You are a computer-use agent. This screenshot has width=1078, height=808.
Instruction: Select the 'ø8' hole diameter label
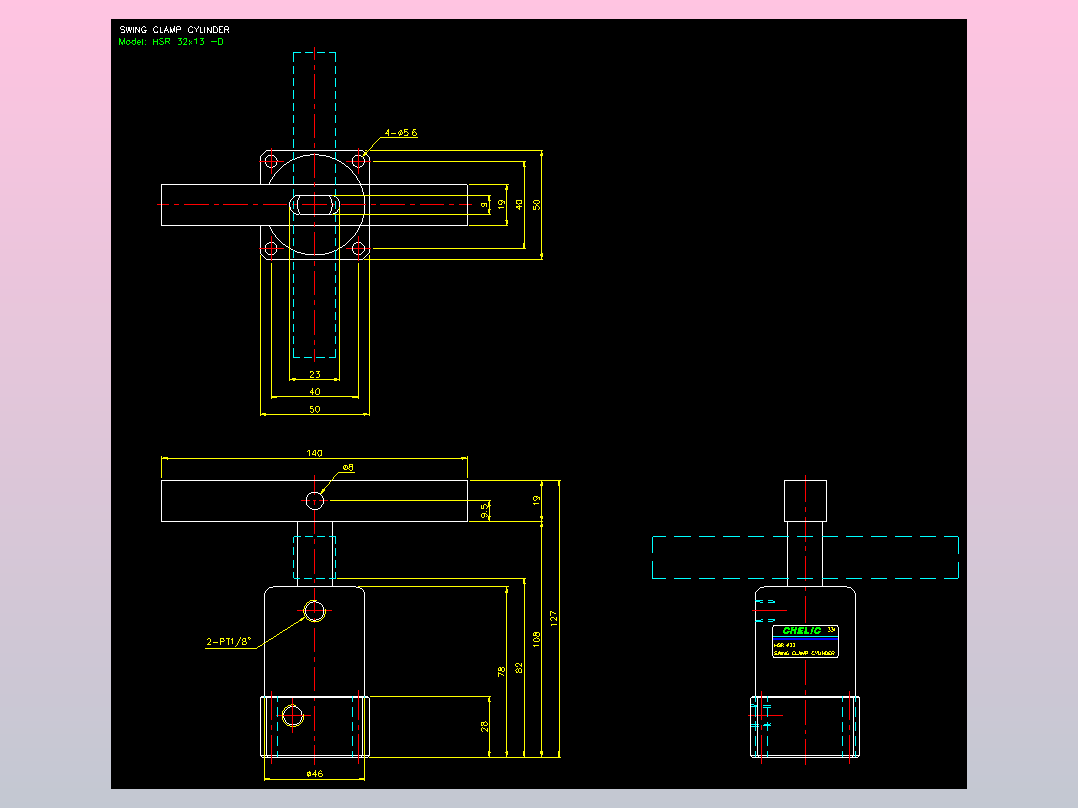pyautogui.click(x=348, y=468)
